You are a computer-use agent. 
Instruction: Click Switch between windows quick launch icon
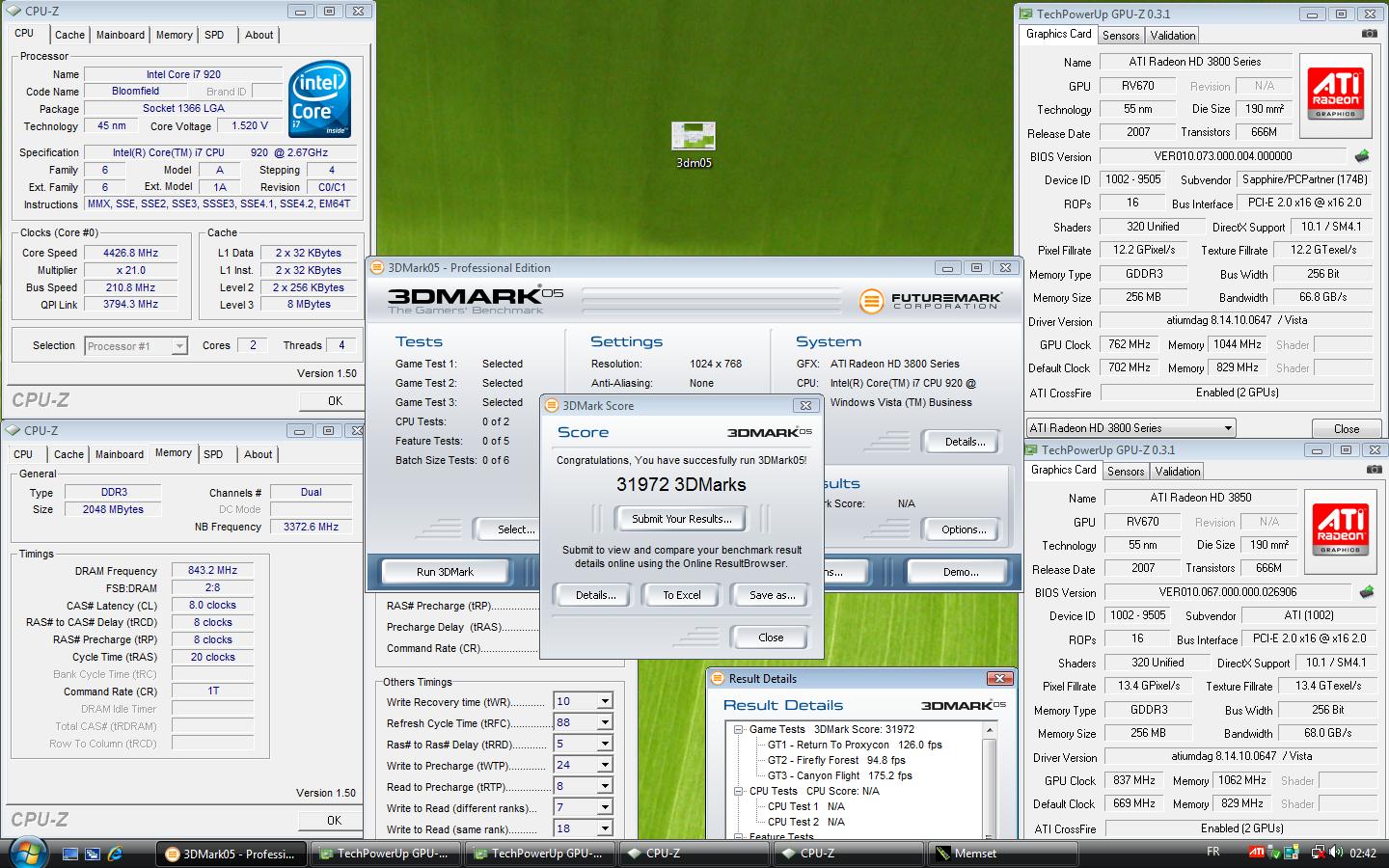coord(93,854)
